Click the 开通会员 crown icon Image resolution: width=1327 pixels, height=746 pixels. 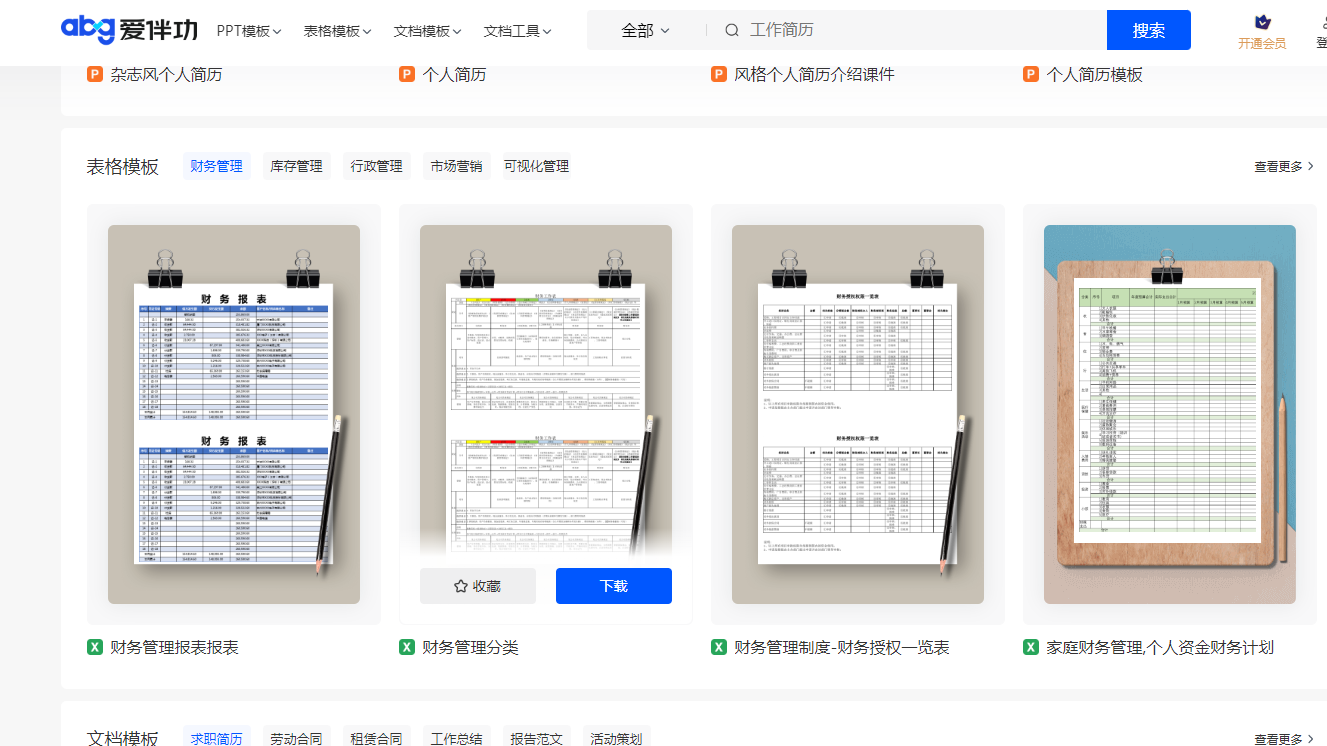pyautogui.click(x=1262, y=22)
